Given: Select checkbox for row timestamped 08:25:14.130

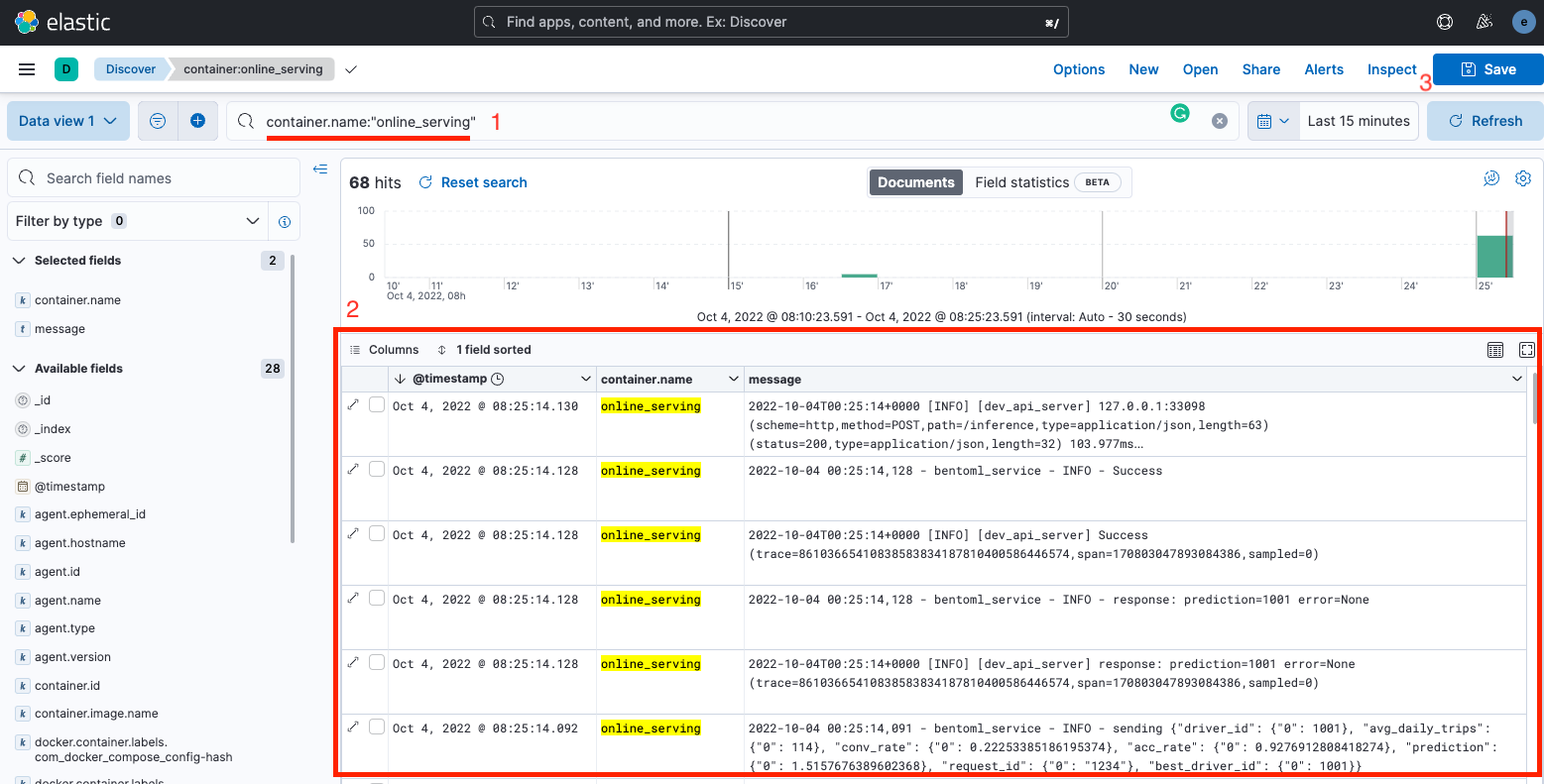Looking at the screenshot, I should click(377, 404).
